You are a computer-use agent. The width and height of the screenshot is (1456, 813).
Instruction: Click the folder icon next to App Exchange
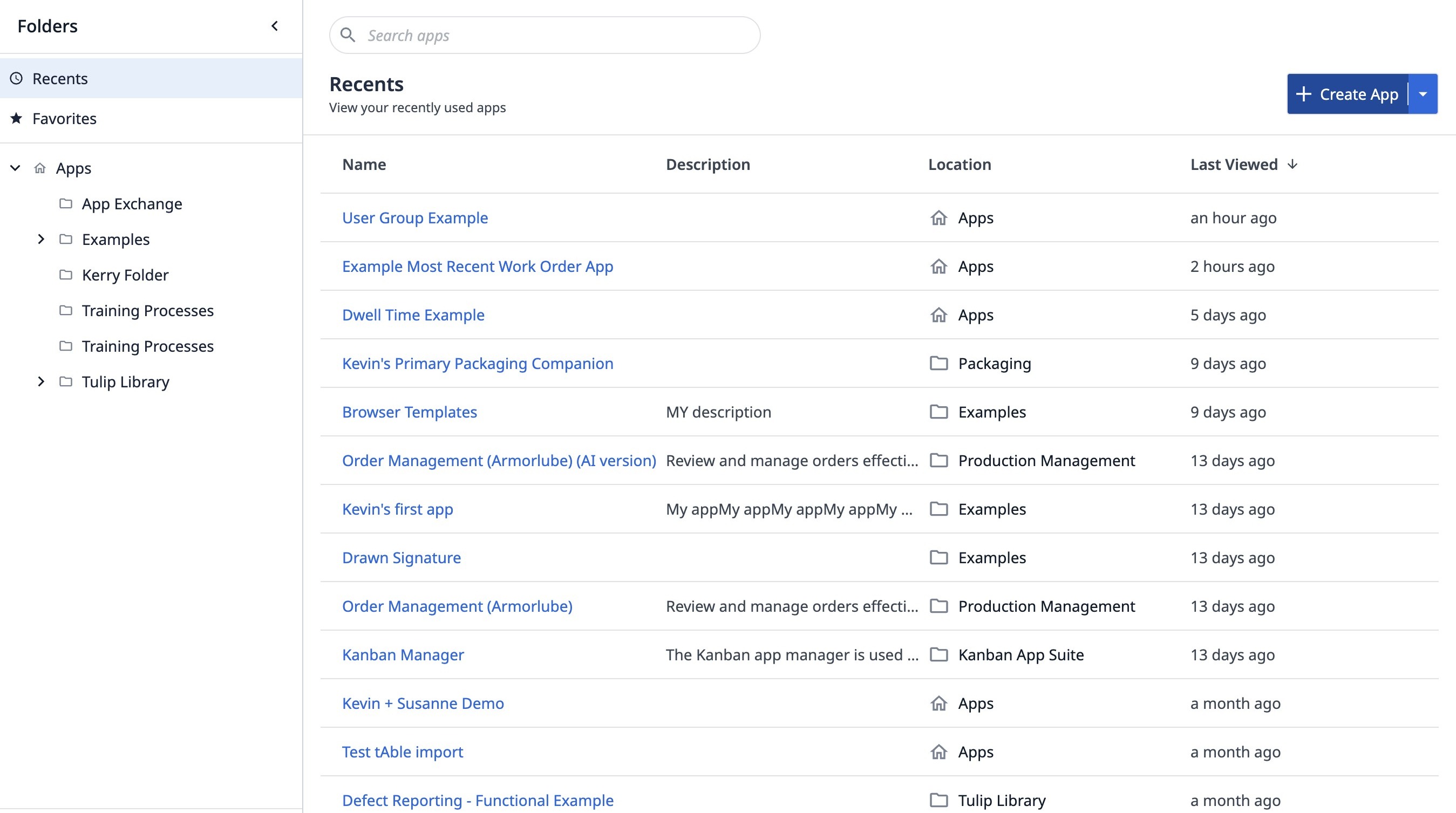click(65, 203)
